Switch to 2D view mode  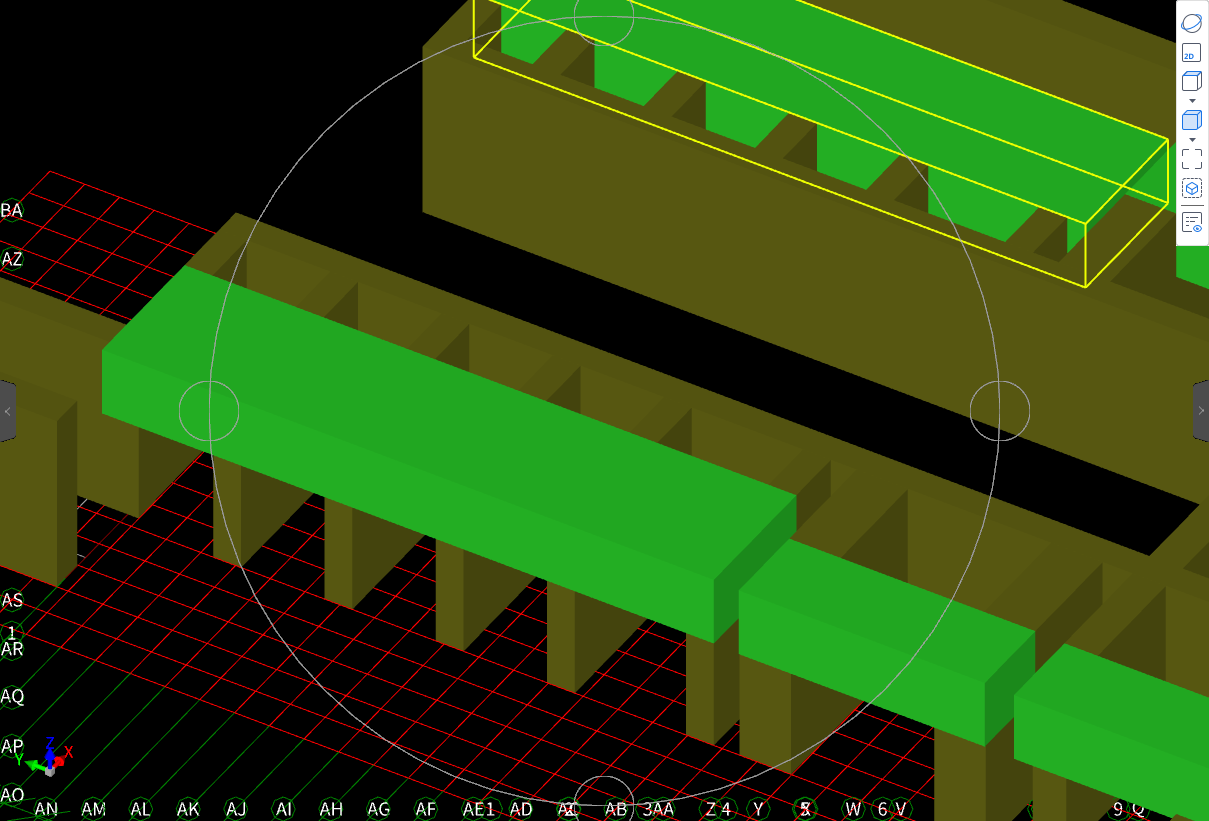coord(1191,53)
